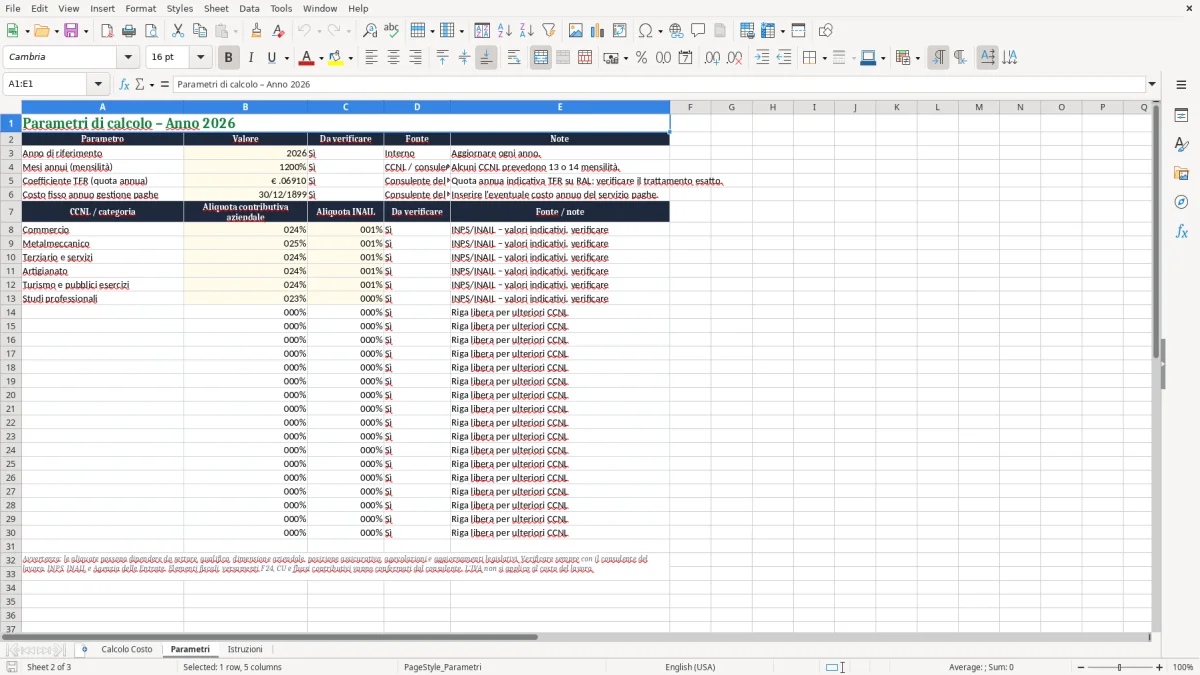Select the Metalmeccanico cell
1200x675 pixels.
[102, 244]
